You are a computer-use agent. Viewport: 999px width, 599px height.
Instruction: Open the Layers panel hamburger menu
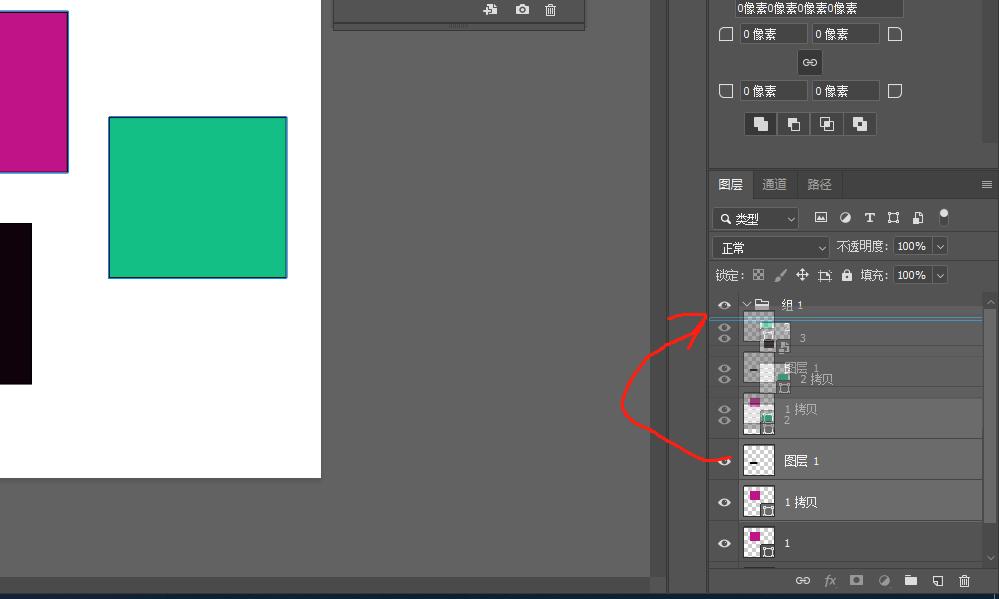(x=986, y=184)
